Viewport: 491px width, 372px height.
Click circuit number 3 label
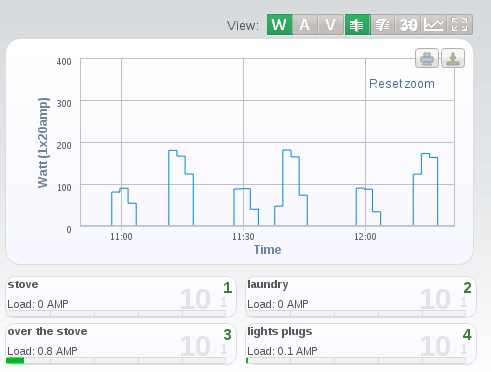tap(227, 335)
